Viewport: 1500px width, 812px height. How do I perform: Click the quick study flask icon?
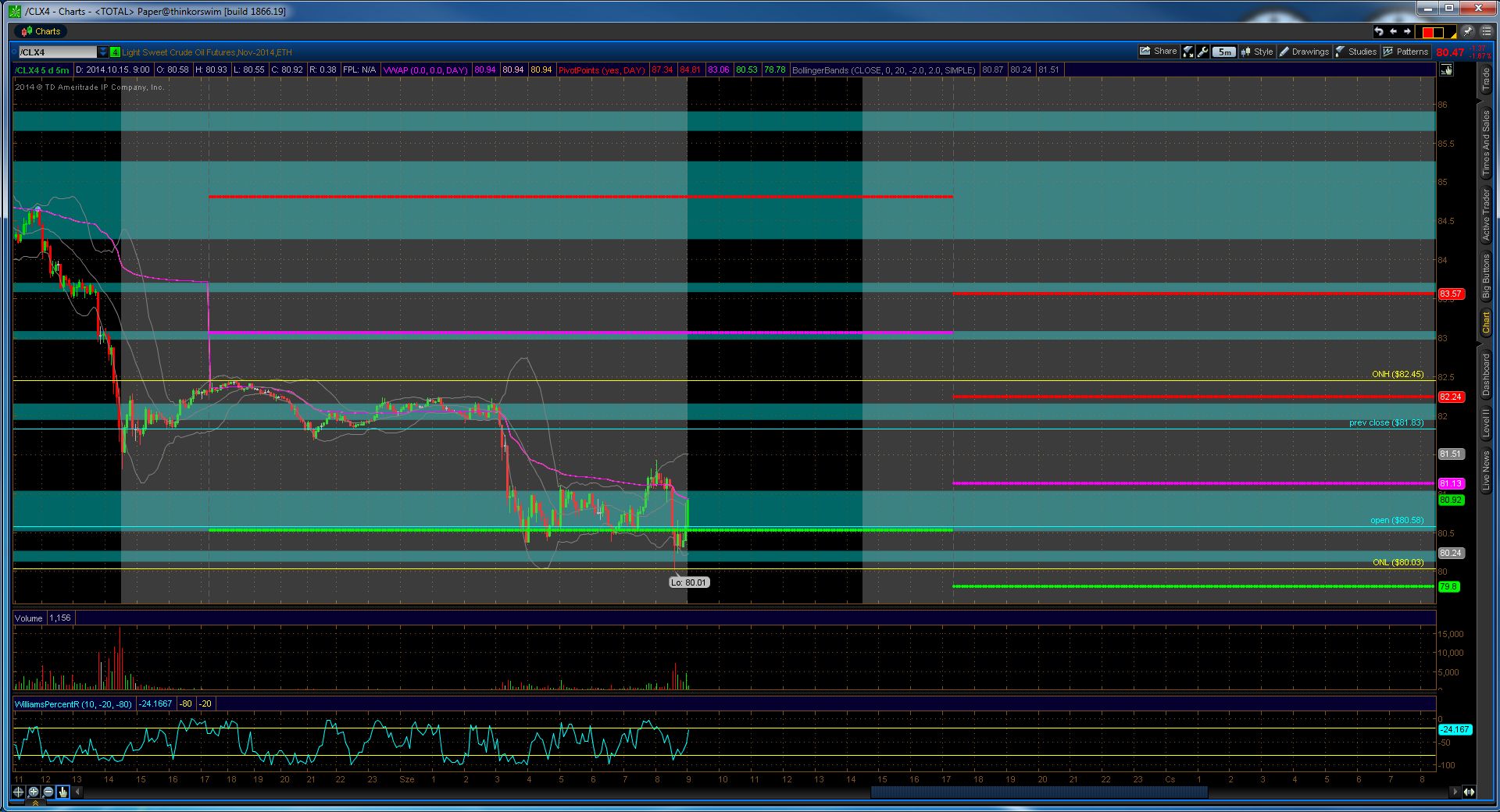tap(1188, 52)
